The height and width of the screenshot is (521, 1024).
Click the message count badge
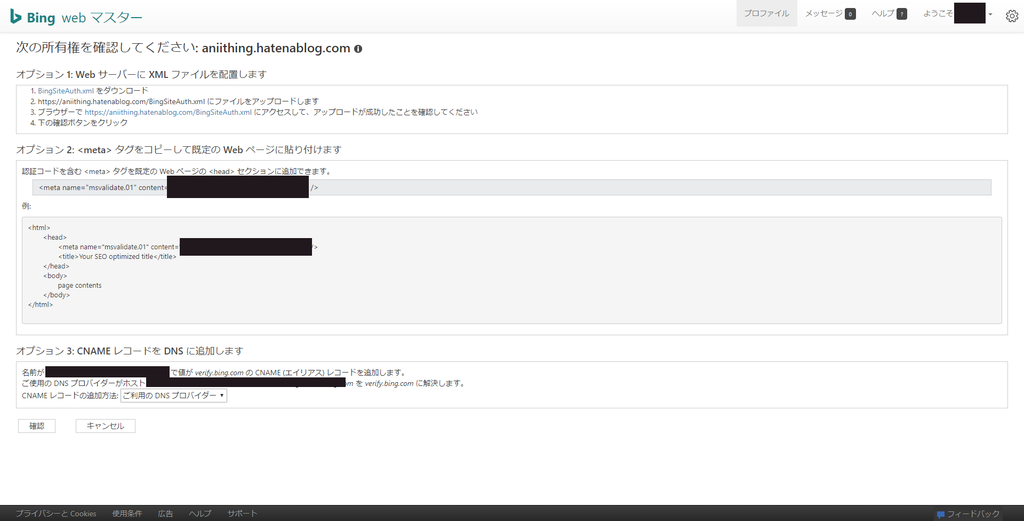point(850,14)
